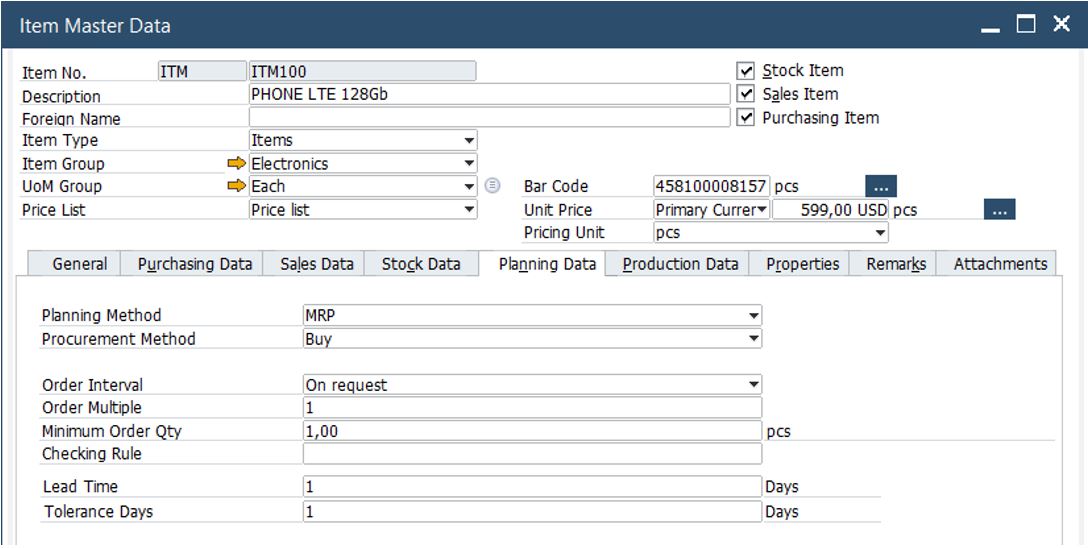Uncheck the Sales Item checkbox
The height and width of the screenshot is (548, 1088).
pyautogui.click(x=745, y=94)
